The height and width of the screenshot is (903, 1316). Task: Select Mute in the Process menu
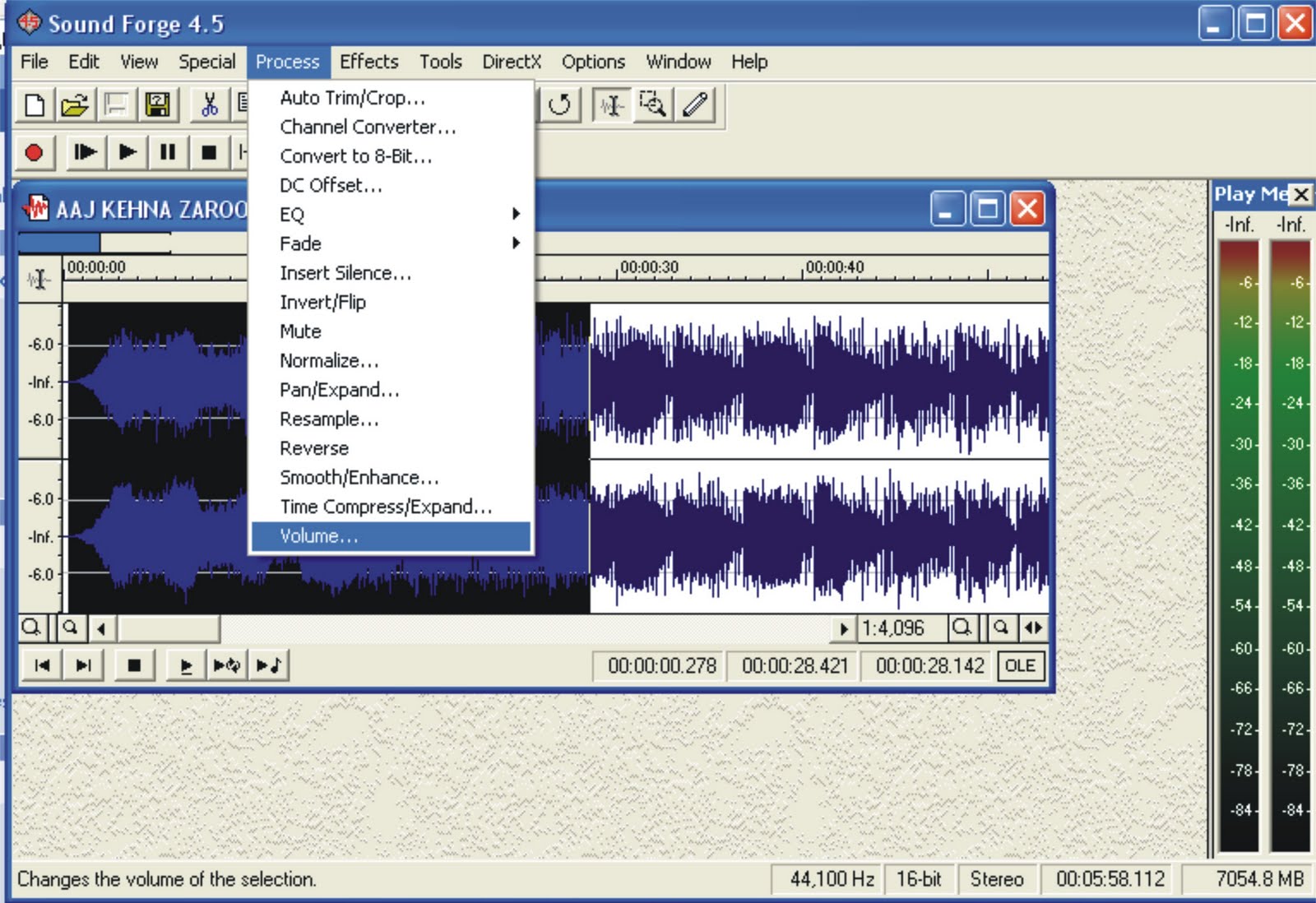coord(392,331)
